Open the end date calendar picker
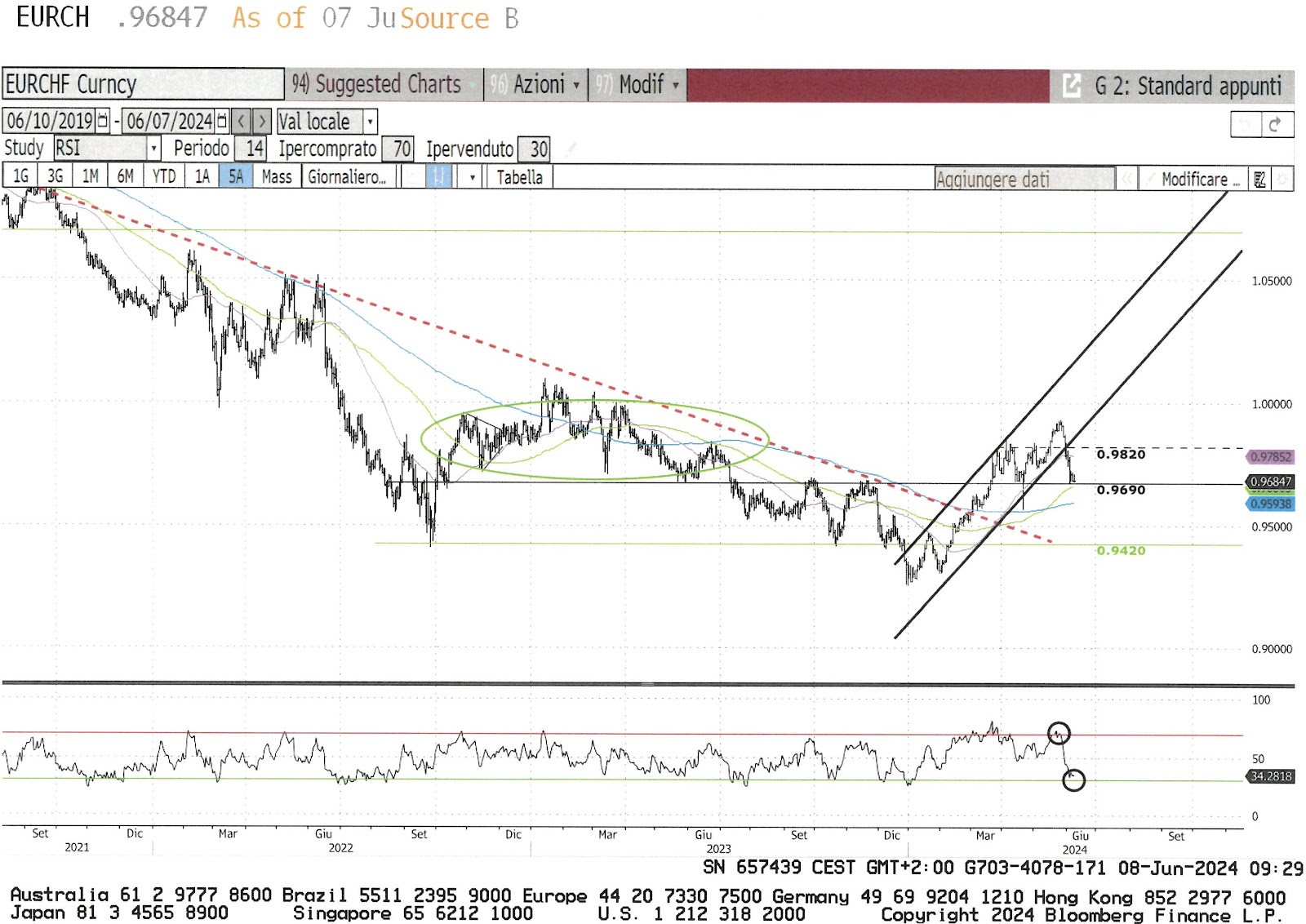The image size is (1306, 924). point(222,122)
